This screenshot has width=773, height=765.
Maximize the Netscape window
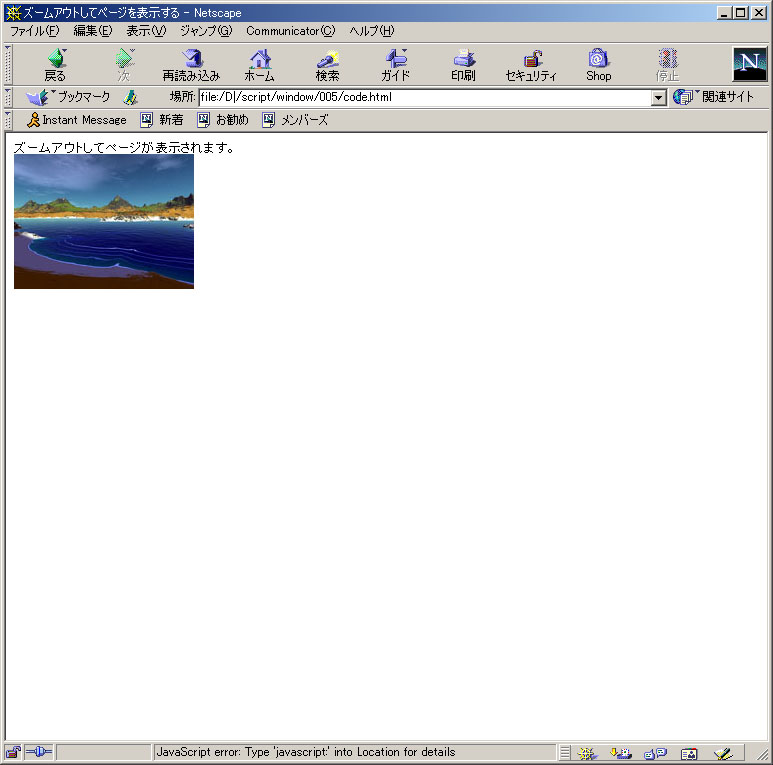tap(740, 13)
